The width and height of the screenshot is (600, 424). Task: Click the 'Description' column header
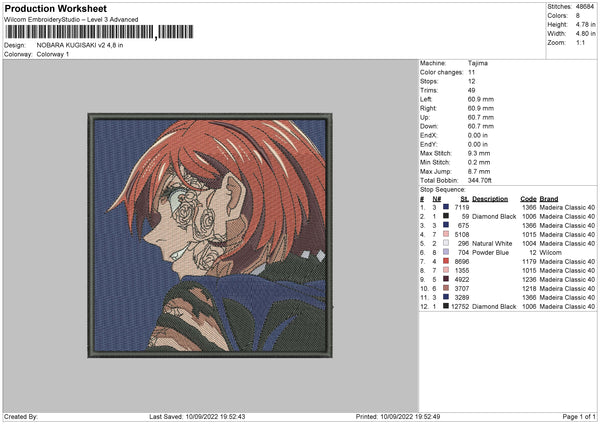(x=490, y=199)
